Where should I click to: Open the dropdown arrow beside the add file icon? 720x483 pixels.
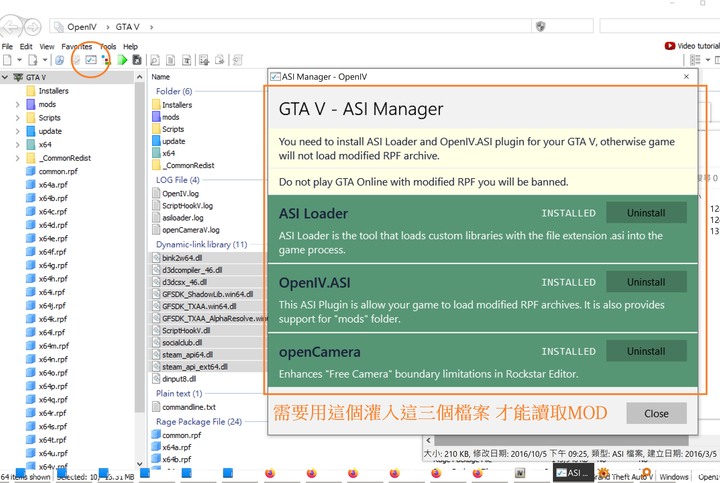[x=45, y=60]
